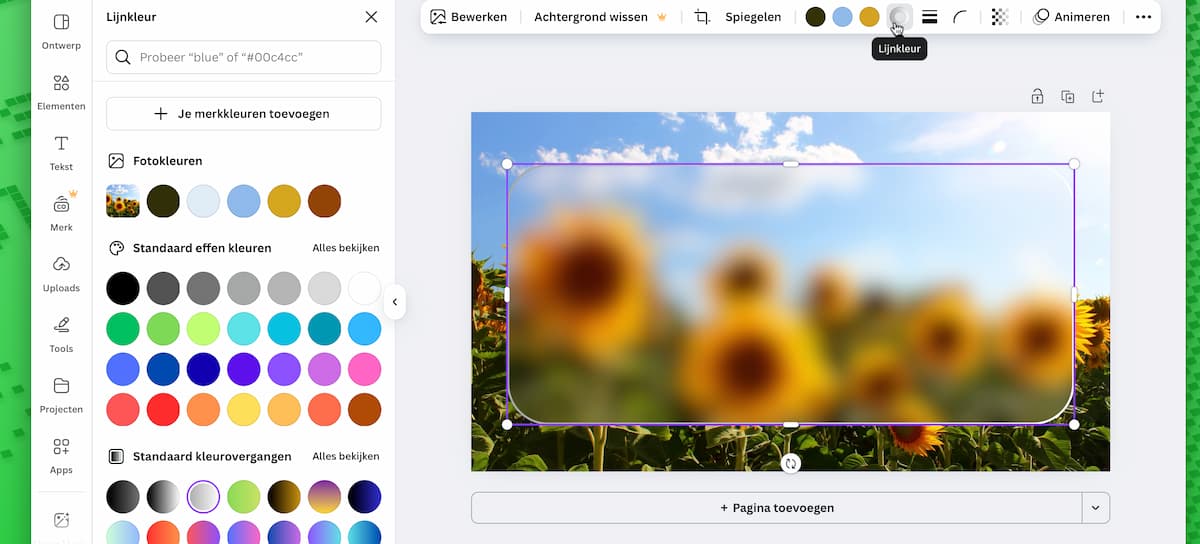This screenshot has height=544, width=1200.
Task: Click the Animeren button in toolbar
Action: pos(1071,17)
